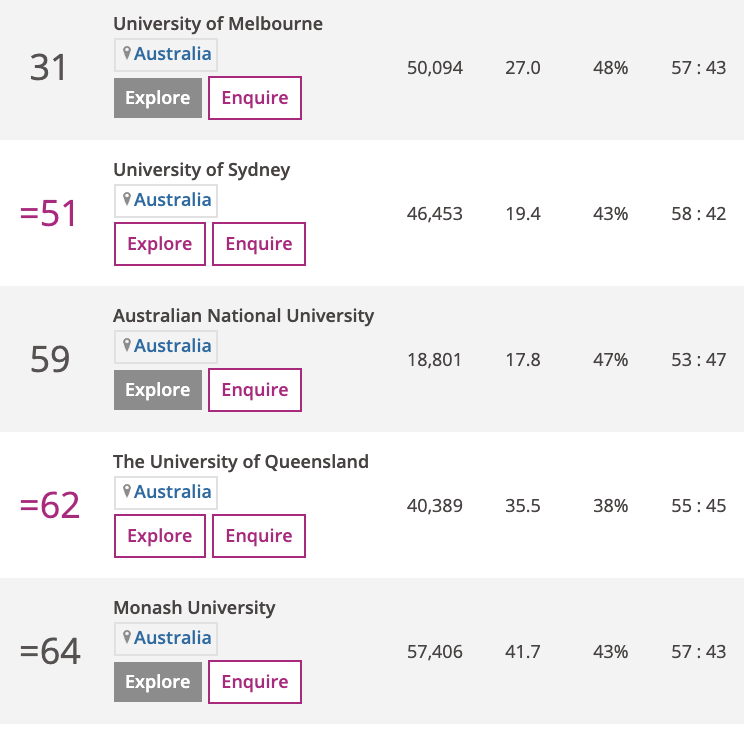Viewport: 744px width, 734px height.
Task: Click the =62 rank for Queensland
Action: pyautogui.click(x=50, y=506)
